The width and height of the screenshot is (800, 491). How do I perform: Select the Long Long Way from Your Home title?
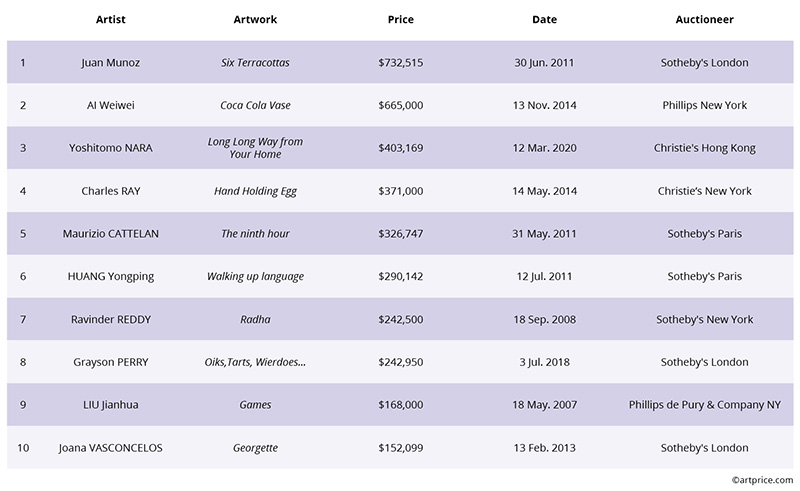[255, 148]
